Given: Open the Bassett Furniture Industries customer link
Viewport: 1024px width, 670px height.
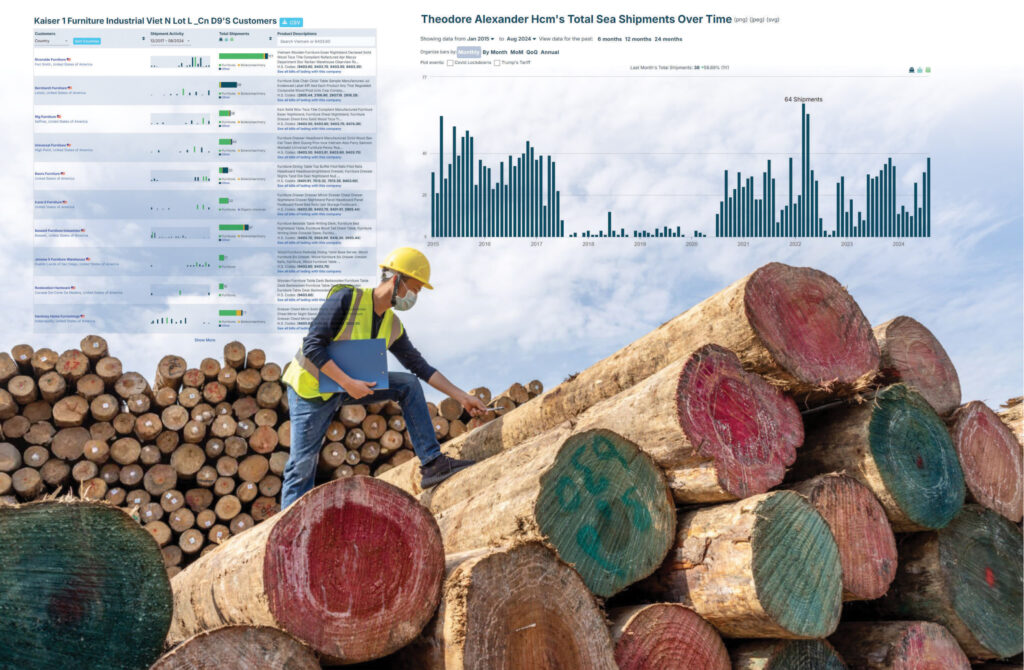Looking at the screenshot, I should pos(58,231).
